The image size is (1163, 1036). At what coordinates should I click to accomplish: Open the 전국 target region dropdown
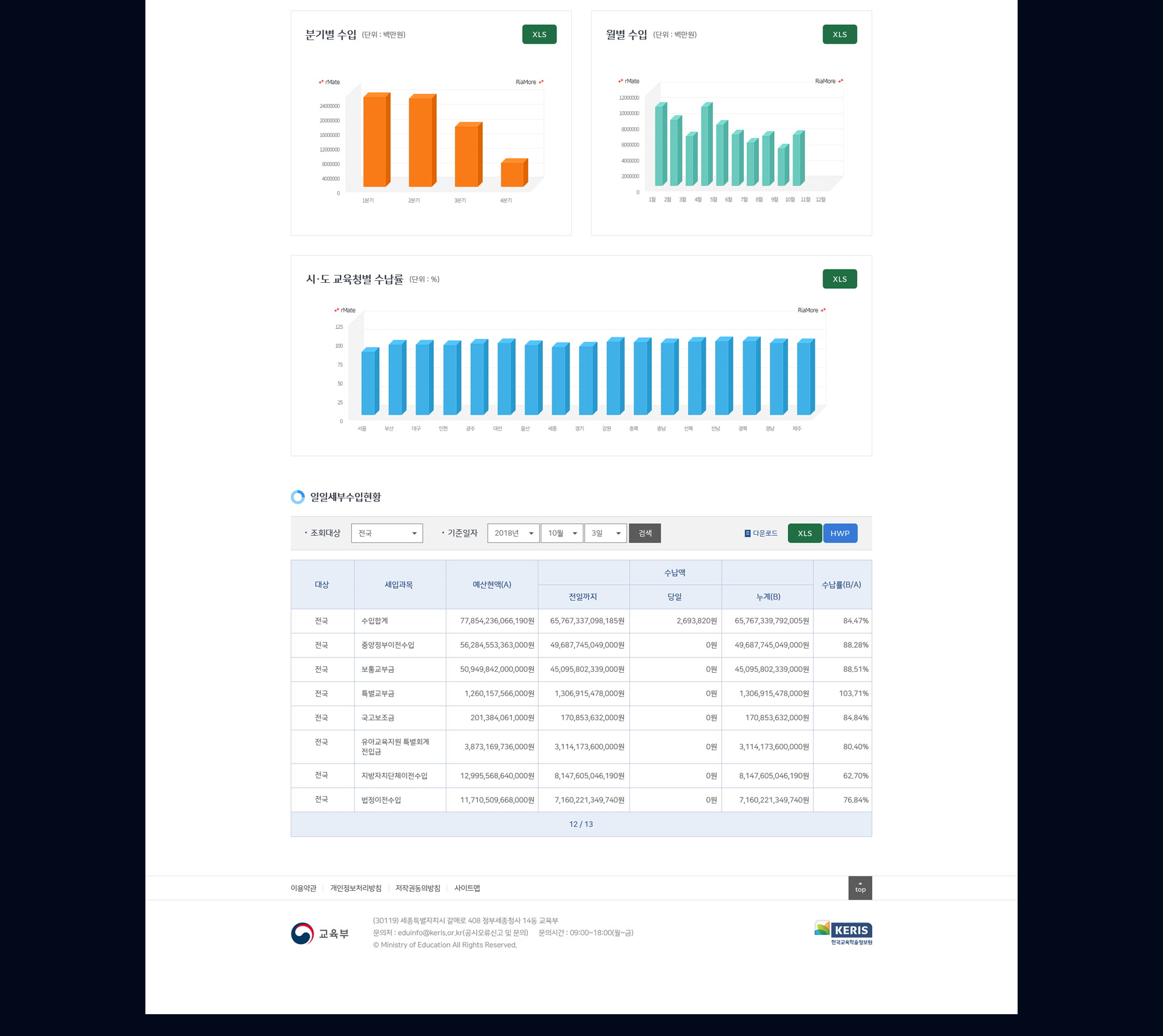[x=387, y=533]
